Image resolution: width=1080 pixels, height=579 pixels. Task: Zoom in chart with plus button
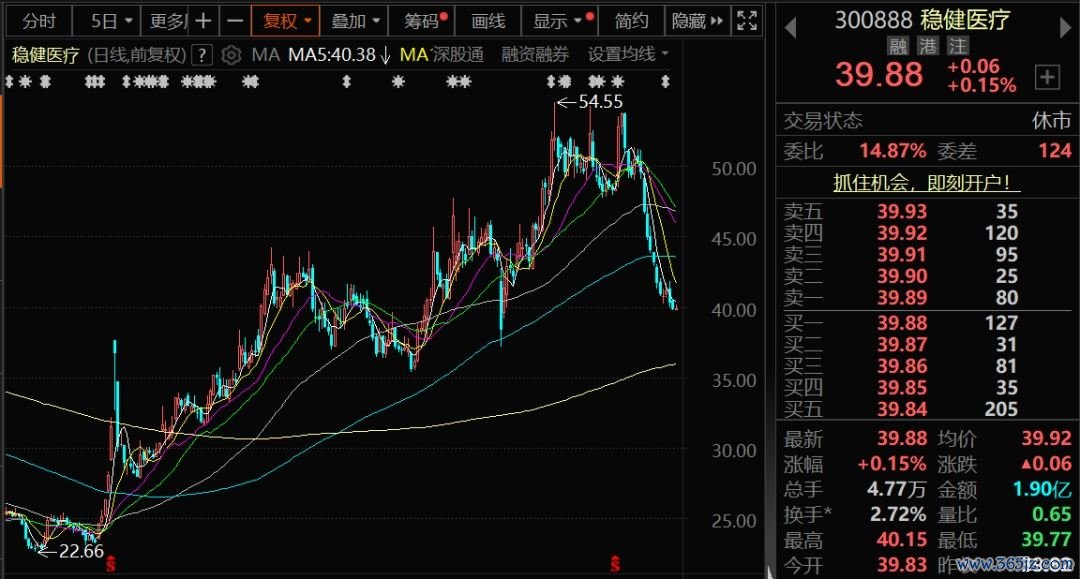[203, 21]
